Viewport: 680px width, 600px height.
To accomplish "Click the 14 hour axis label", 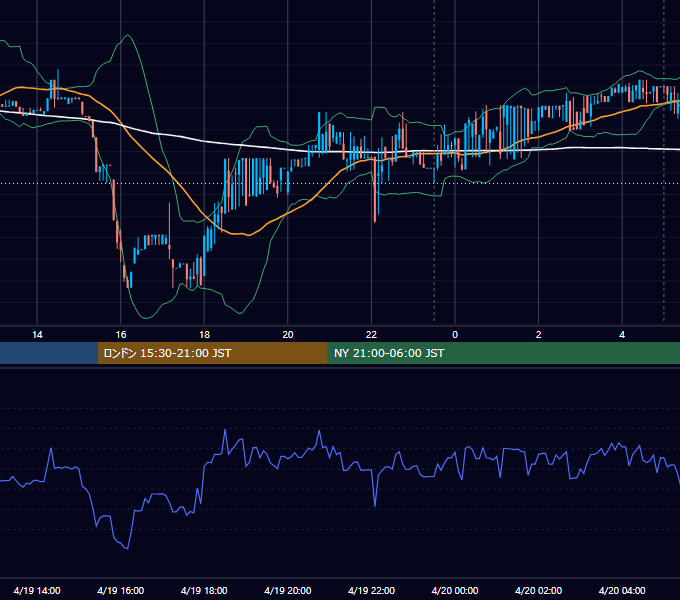I will (x=37, y=335).
